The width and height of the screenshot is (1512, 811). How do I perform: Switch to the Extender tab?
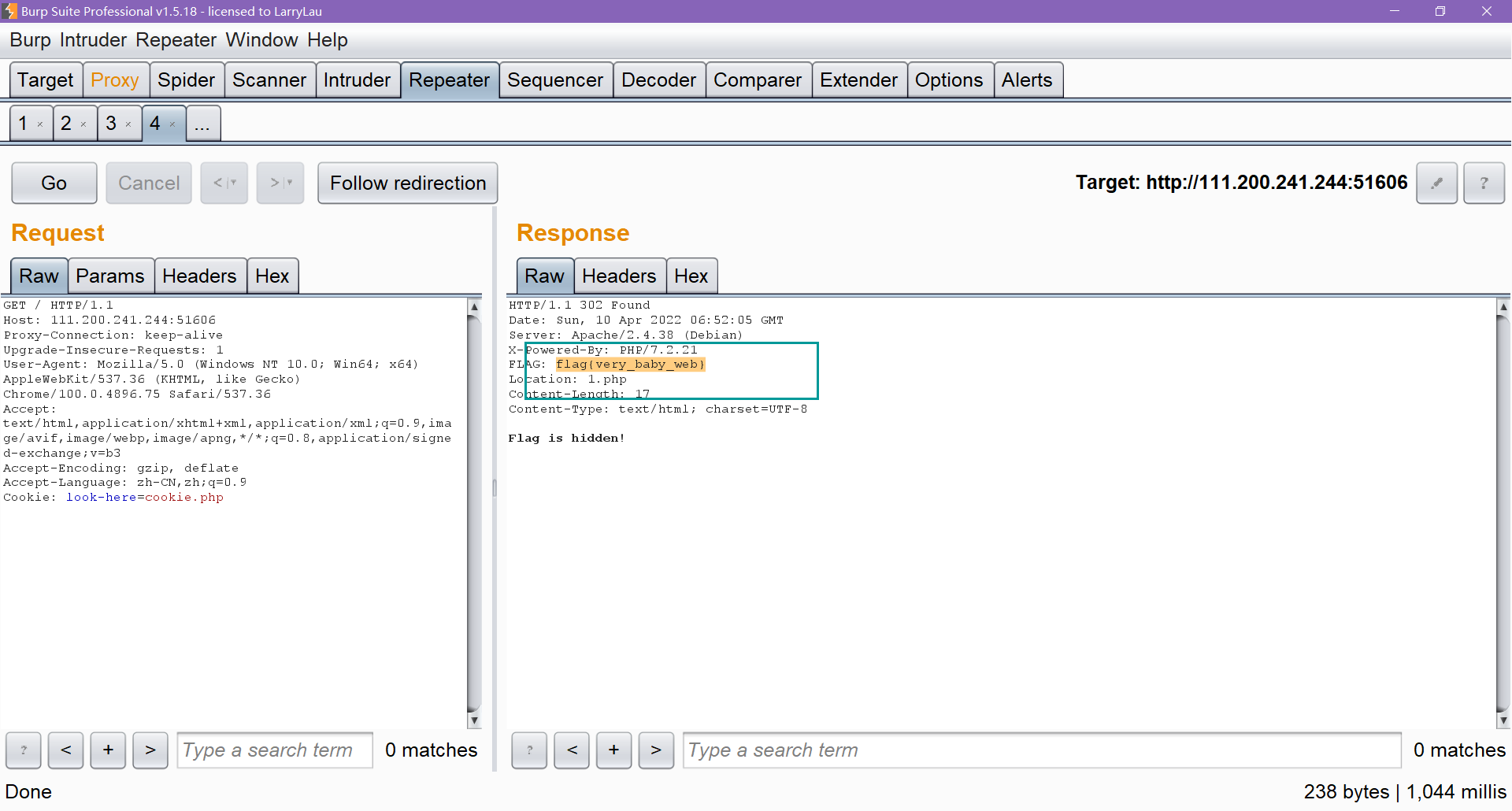[x=858, y=80]
